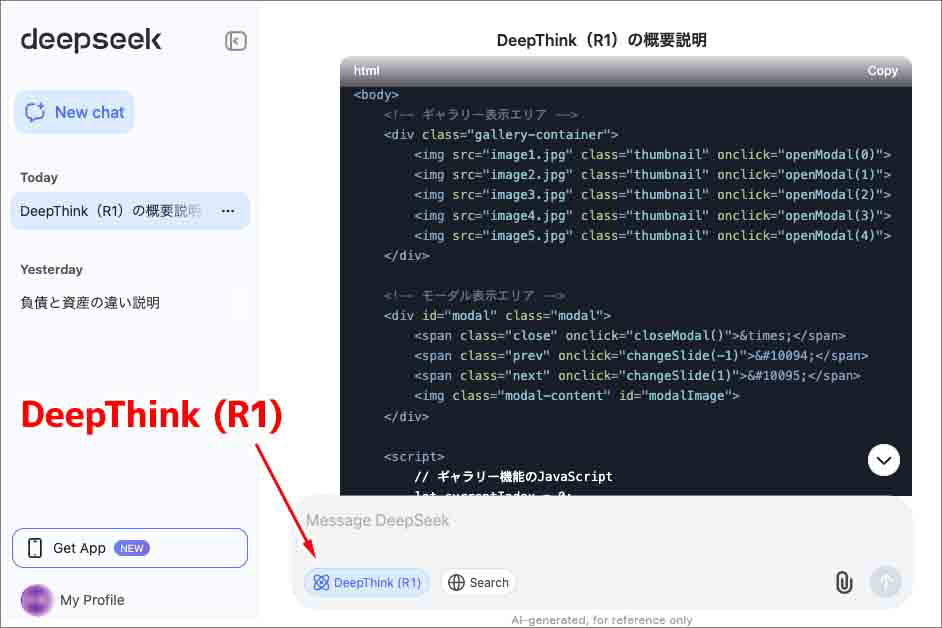Screen dimensions: 942x628
Task: Open the My Profile menu label
Action: (x=92, y=600)
